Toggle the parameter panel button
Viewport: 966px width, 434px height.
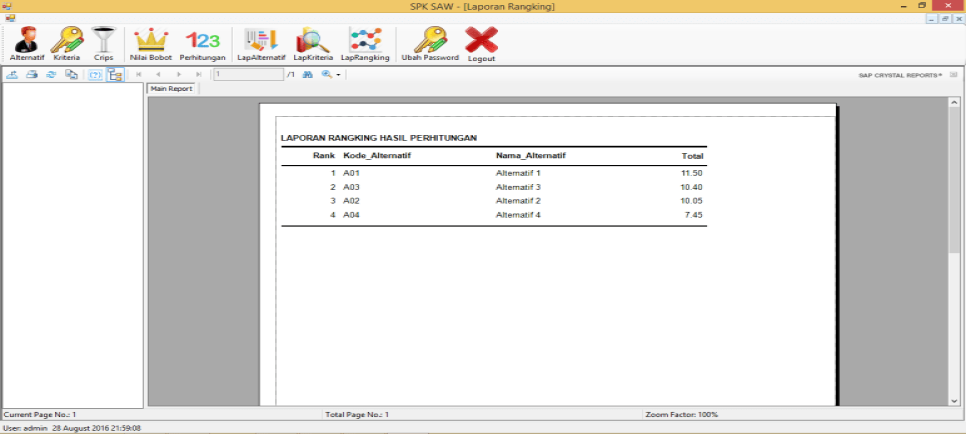click(95, 75)
